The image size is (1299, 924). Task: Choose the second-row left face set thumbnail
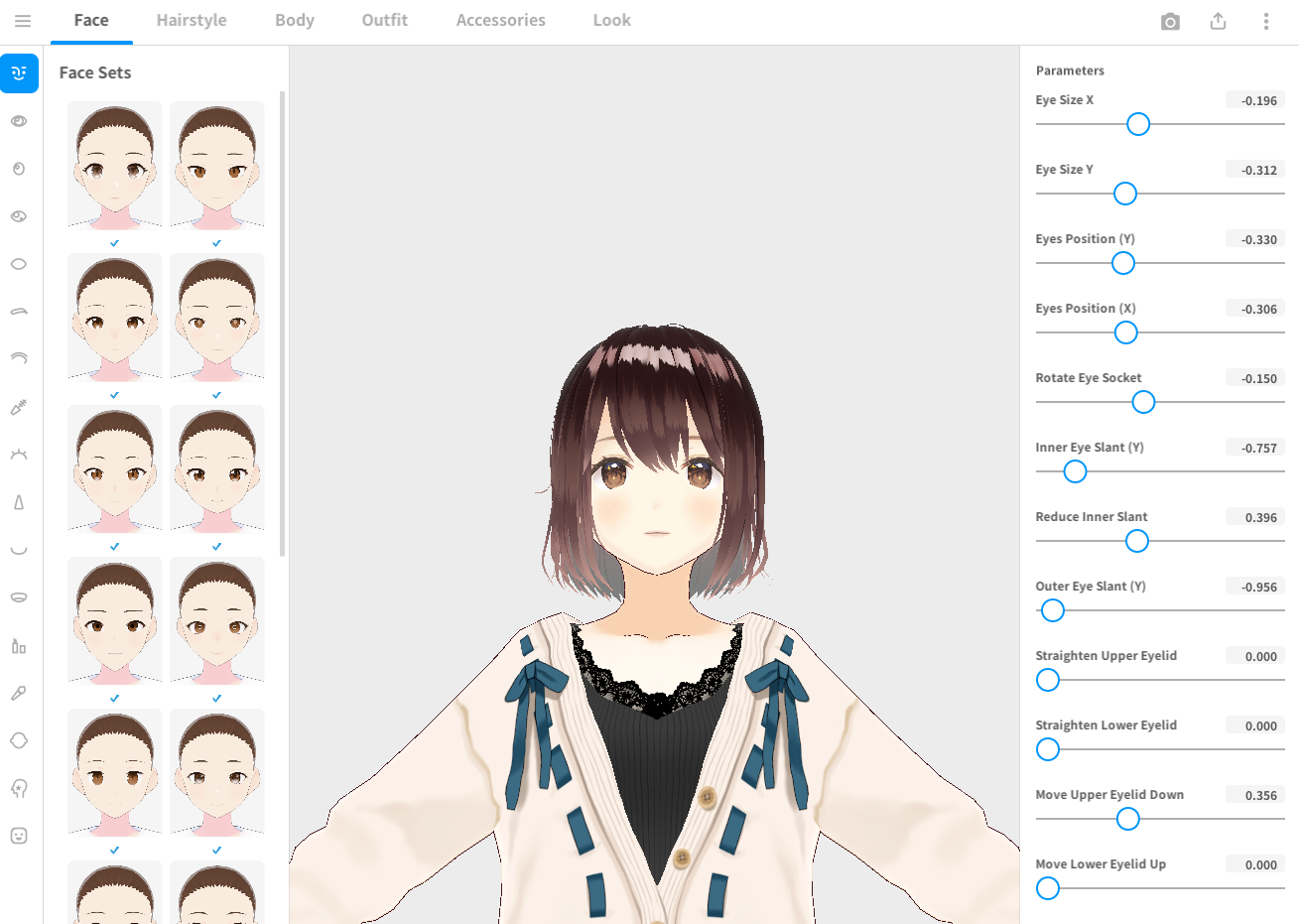pos(115,318)
